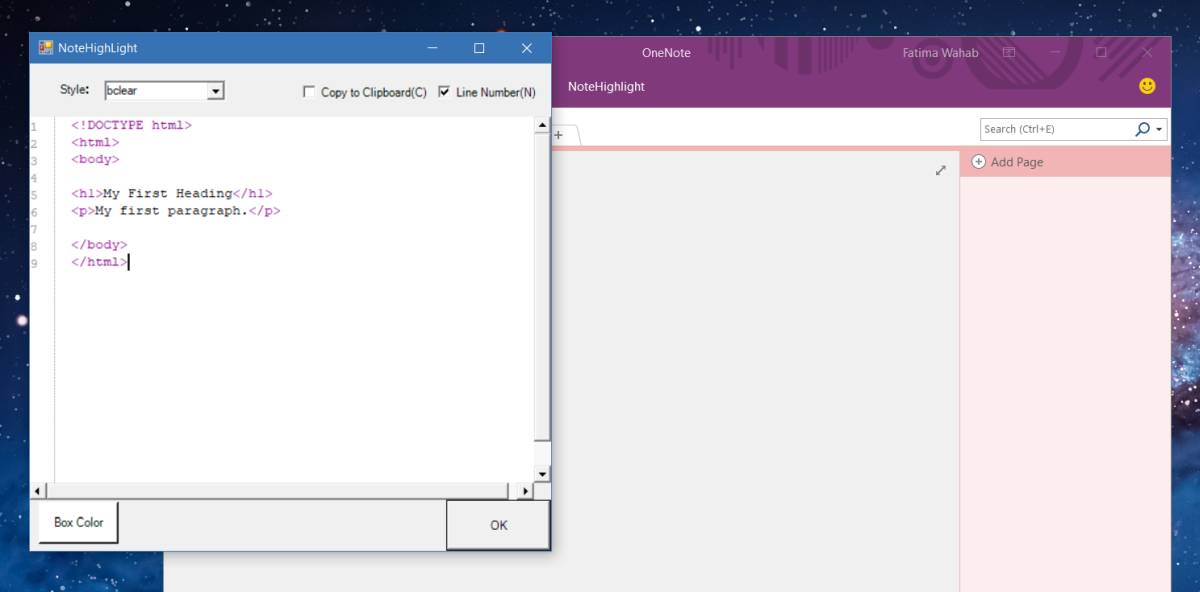This screenshot has width=1200, height=592.
Task: Click the <!DOCTYPE html> code line
Action: coord(131,126)
